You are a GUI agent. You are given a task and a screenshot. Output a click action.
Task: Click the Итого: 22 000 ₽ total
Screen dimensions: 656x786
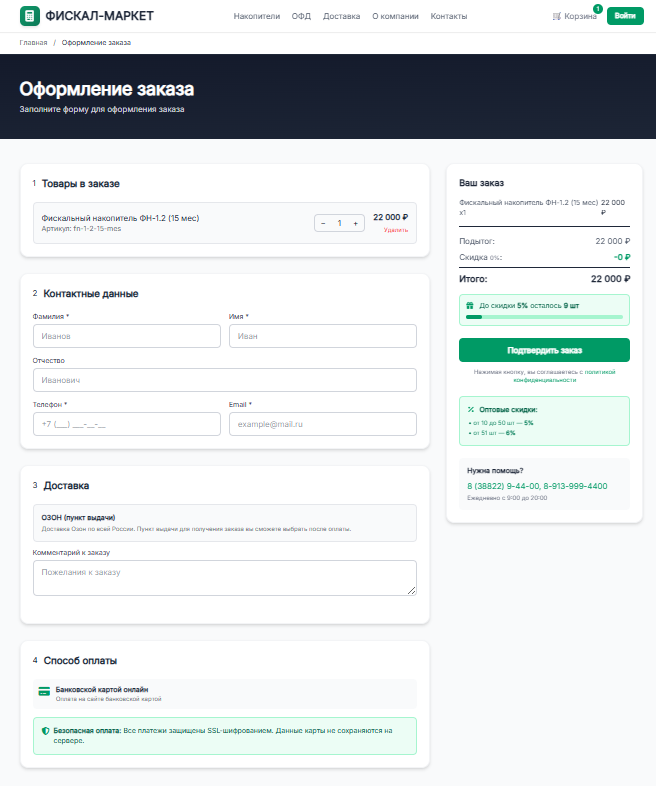coord(544,279)
